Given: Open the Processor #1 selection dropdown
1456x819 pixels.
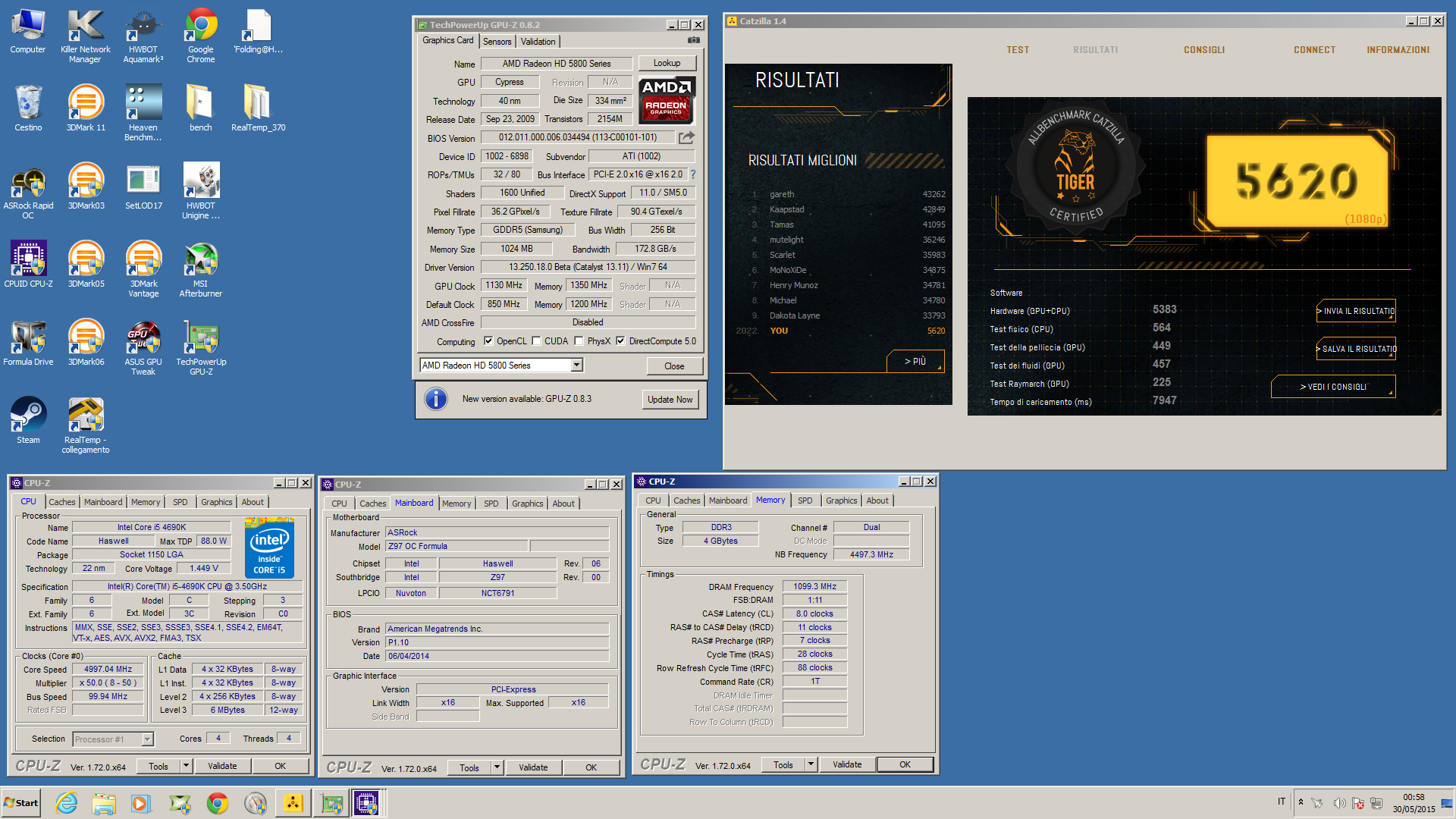Looking at the screenshot, I should [148, 739].
